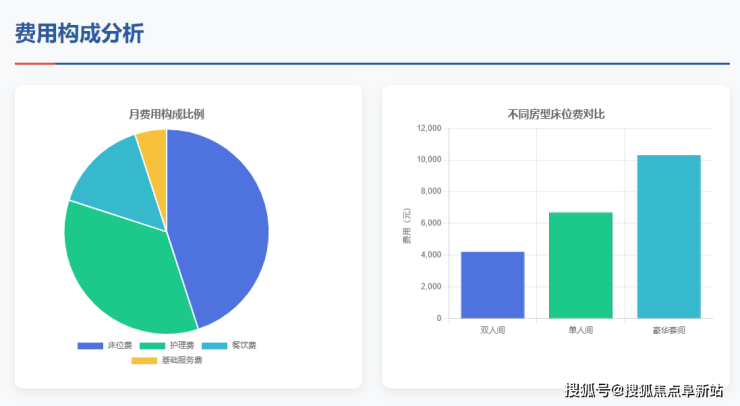Toggle 基础服务费 legend label

click(181, 360)
